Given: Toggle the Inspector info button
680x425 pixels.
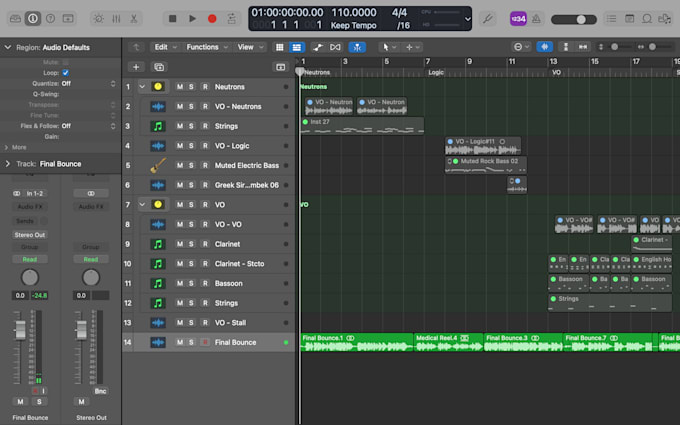Looking at the screenshot, I should [x=33, y=19].
